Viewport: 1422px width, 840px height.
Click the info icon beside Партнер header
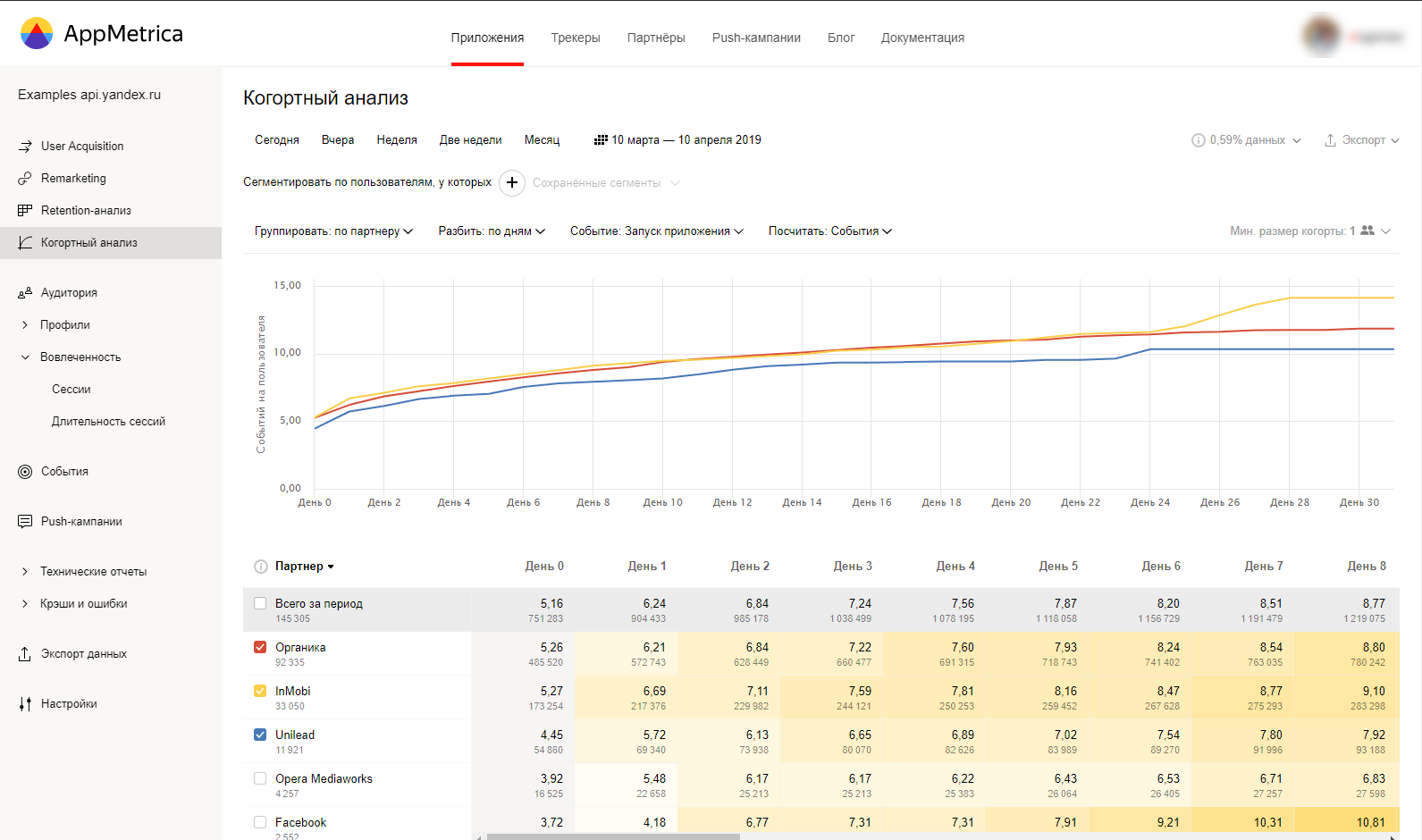pyautogui.click(x=261, y=567)
